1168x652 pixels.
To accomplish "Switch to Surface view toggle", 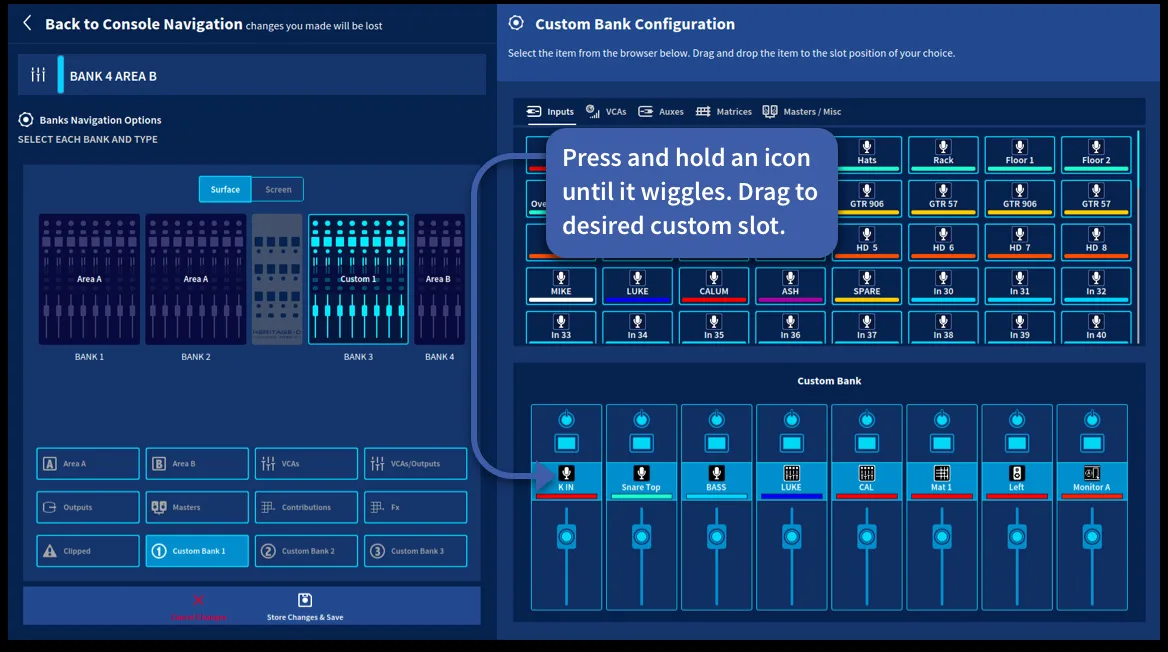I will [x=225, y=189].
